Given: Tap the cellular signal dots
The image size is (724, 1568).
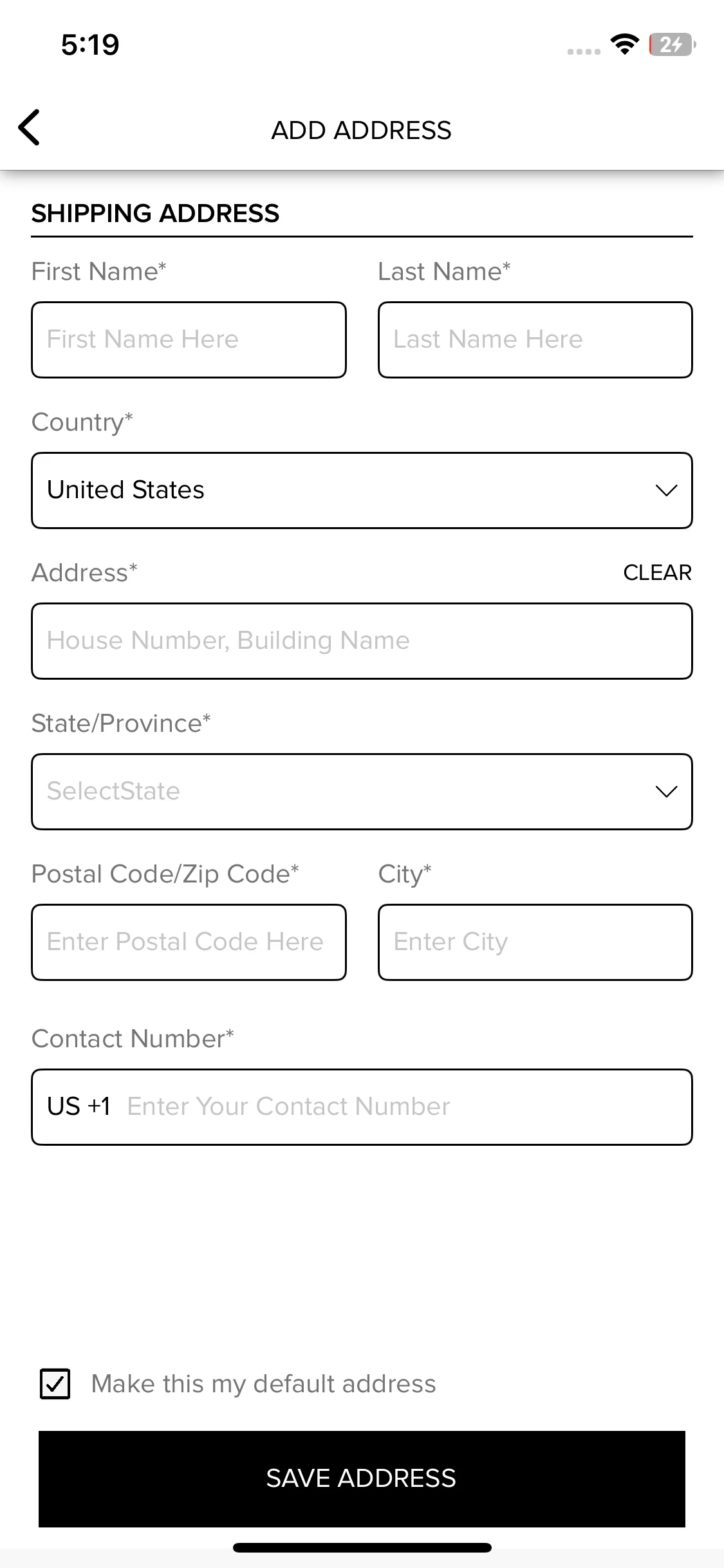Looking at the screenshot, I should coord(584,51).
